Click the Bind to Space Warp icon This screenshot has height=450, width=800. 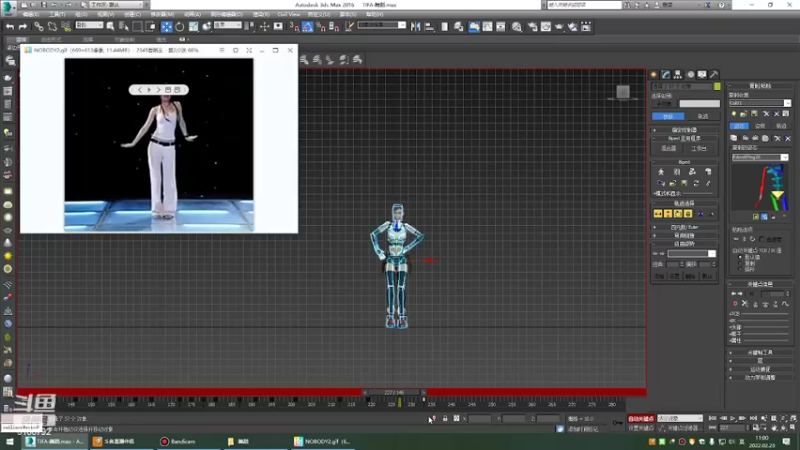click(x=66, y=27)
